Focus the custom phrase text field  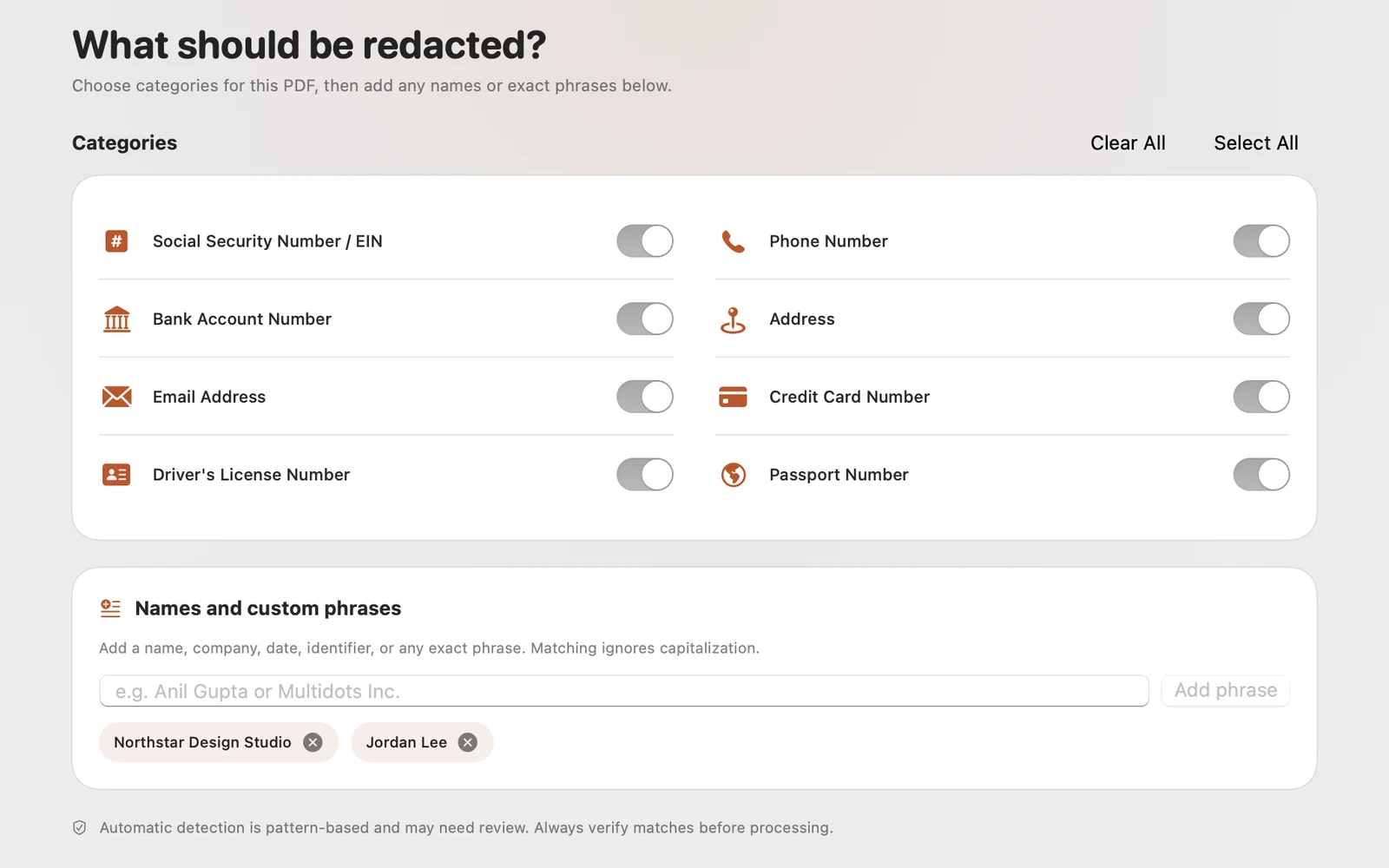pyautogui.click(x=624, y=691)
